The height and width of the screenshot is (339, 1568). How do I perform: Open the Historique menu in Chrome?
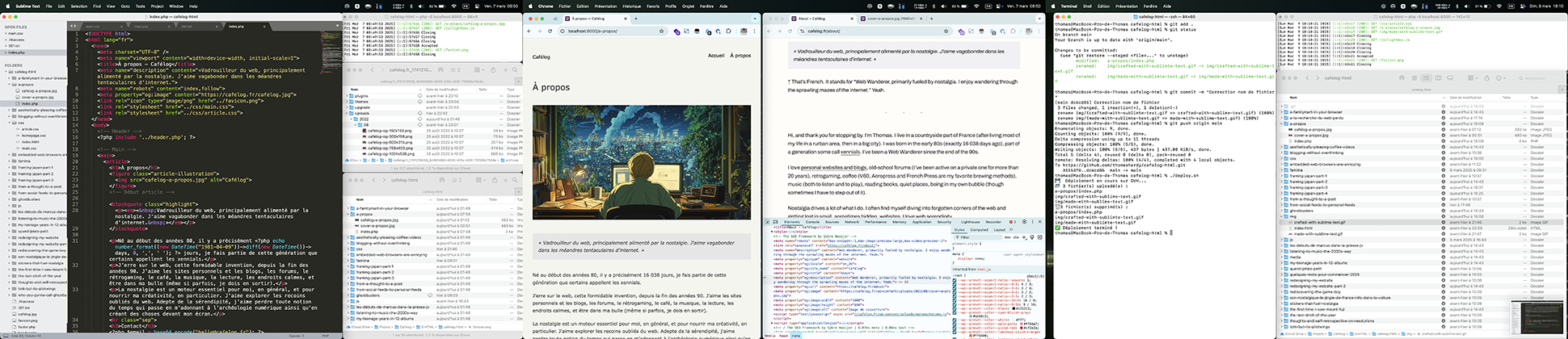pos(631,6)
